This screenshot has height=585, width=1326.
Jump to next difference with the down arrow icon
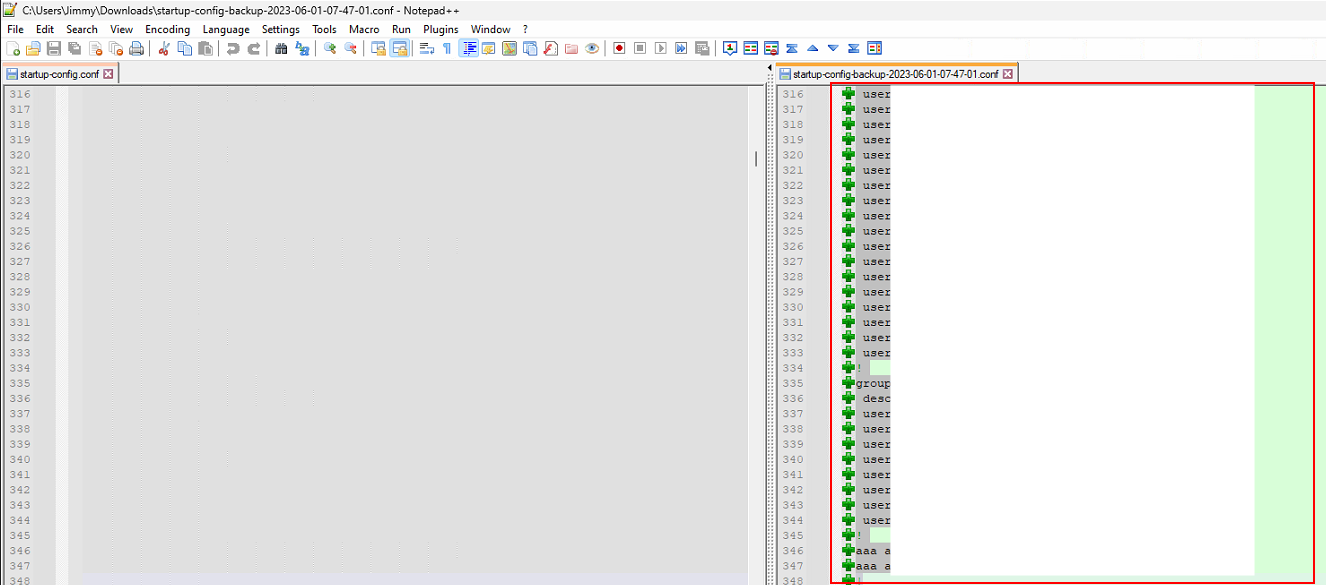pos(833,48)
